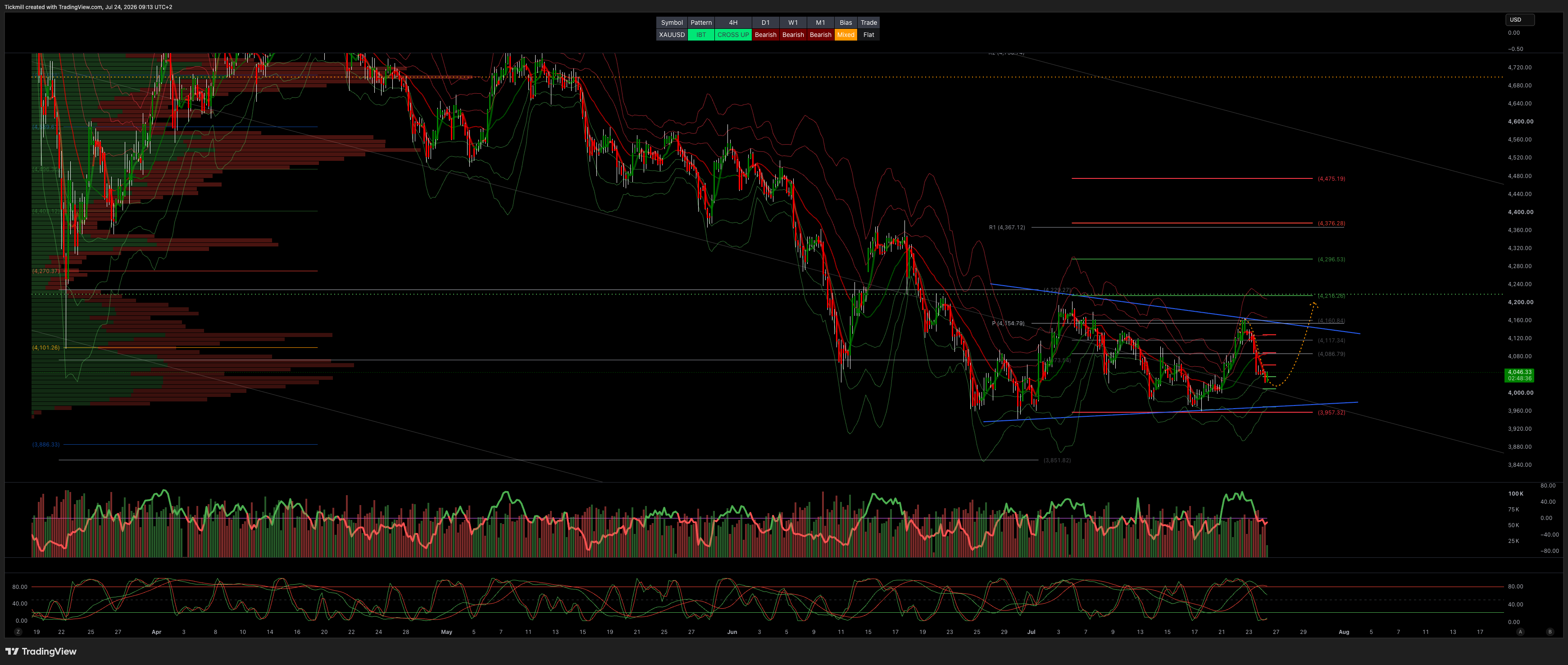This screenshot has width=1568, height=665.
Task: Toggle the A auto-scale button
Action: (1520, 632)
